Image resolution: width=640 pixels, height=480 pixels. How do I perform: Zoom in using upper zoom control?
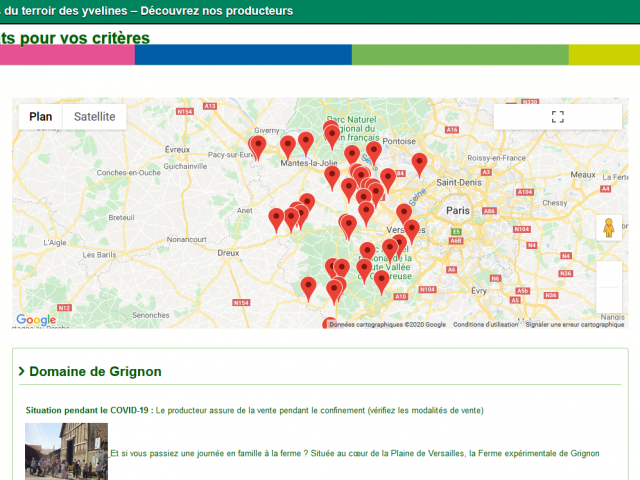(609, 274)
